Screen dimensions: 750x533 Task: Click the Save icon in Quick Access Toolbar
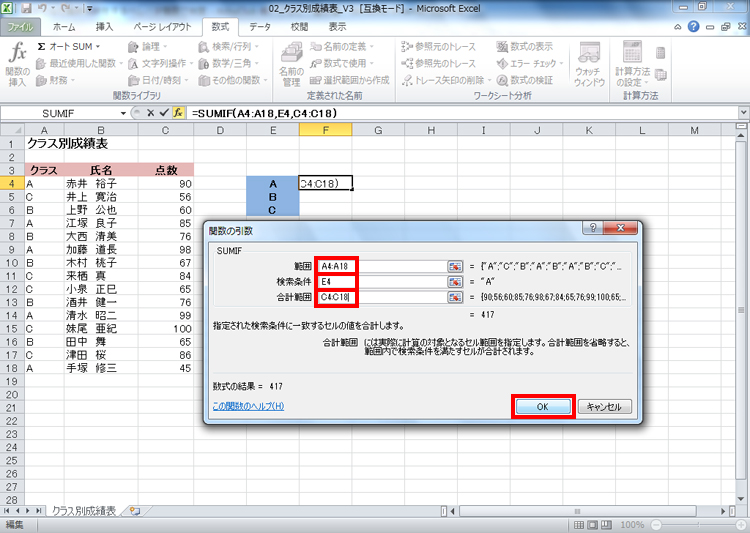click(x=26, y=8)
